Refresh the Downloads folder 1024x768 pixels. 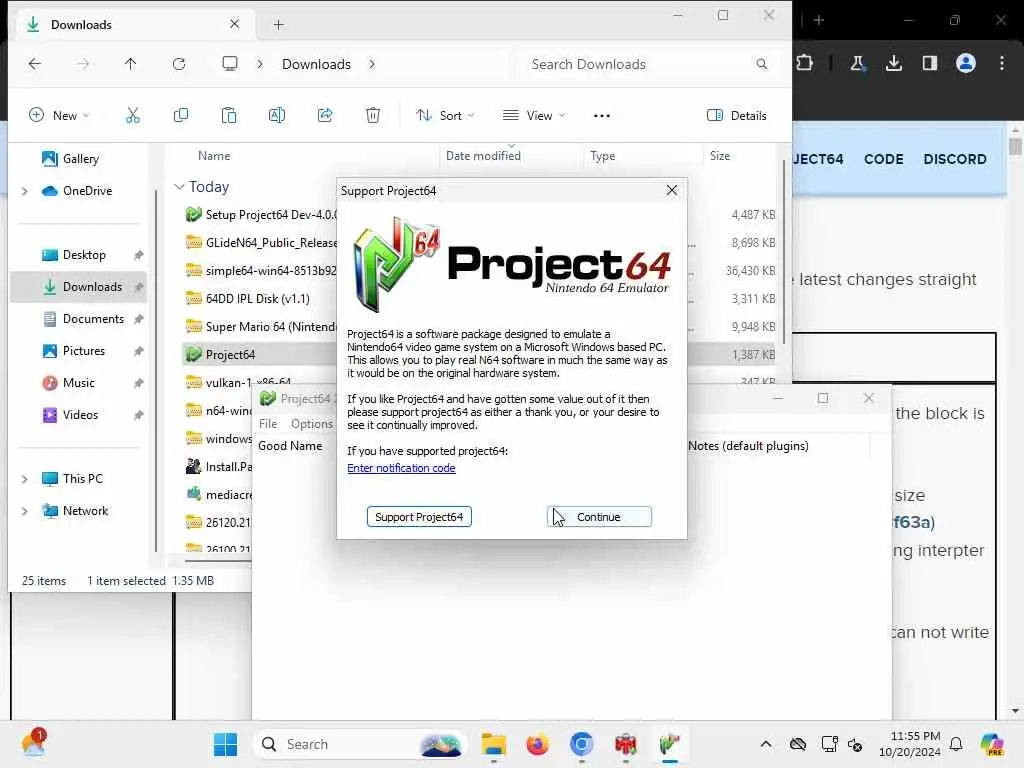click(179, 64)
